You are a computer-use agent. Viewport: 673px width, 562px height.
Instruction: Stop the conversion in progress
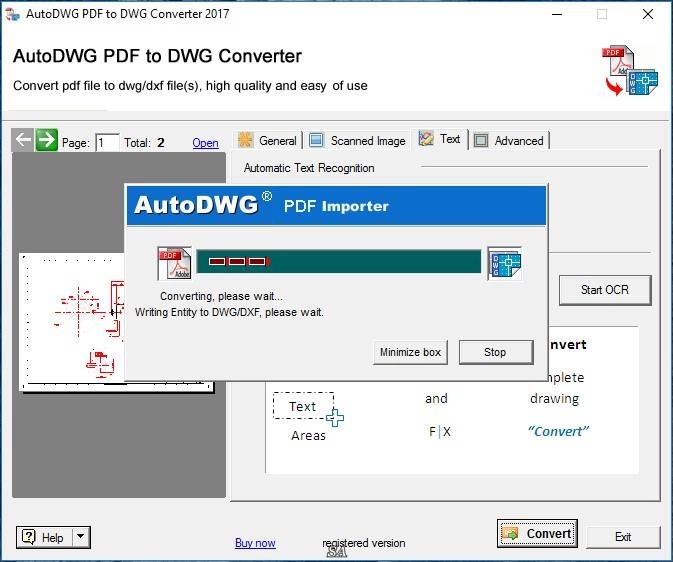point(496,352)
